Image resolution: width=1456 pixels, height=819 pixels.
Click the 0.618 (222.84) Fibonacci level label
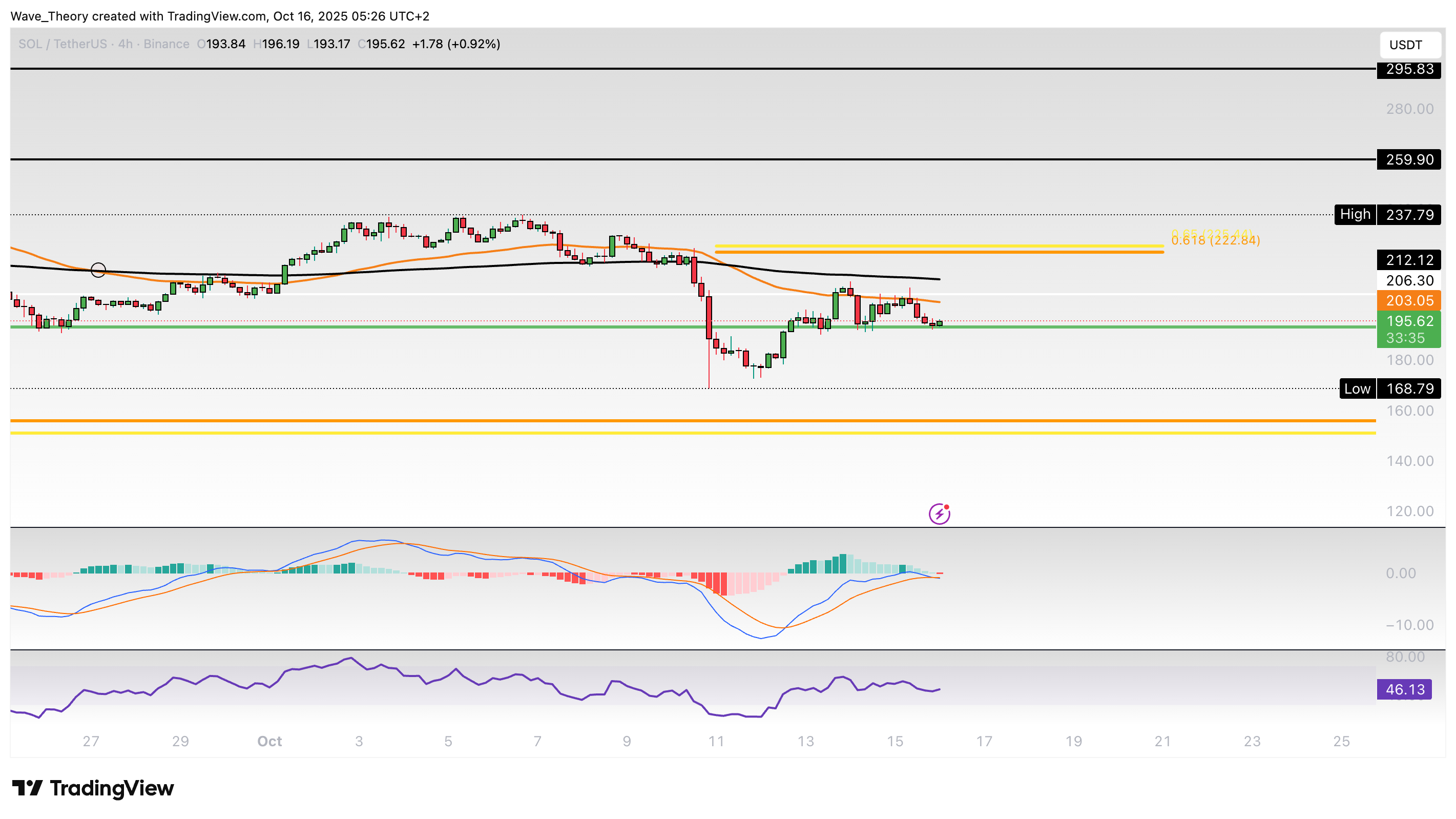[x=1215, y=241]
